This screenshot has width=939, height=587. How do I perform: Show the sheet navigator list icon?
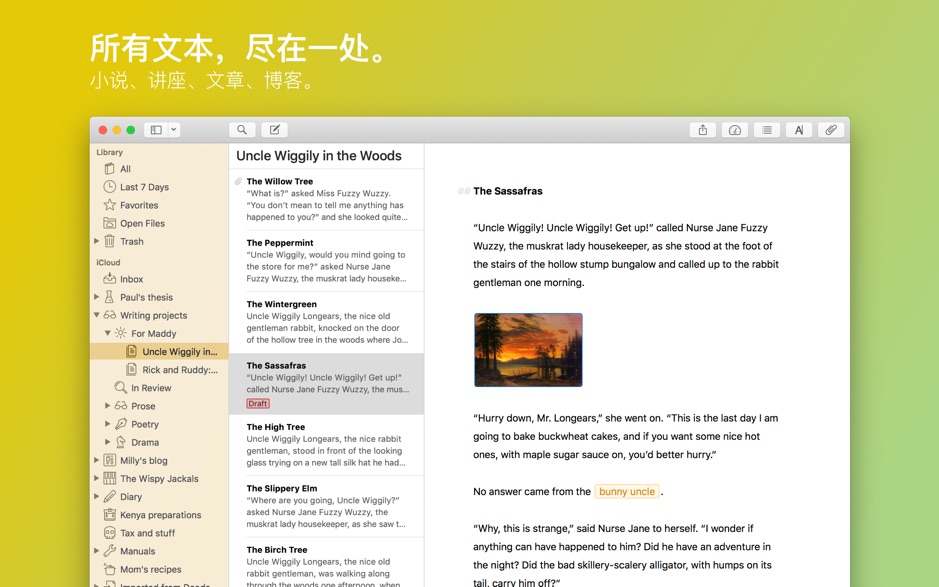click(x=767, y=130)
